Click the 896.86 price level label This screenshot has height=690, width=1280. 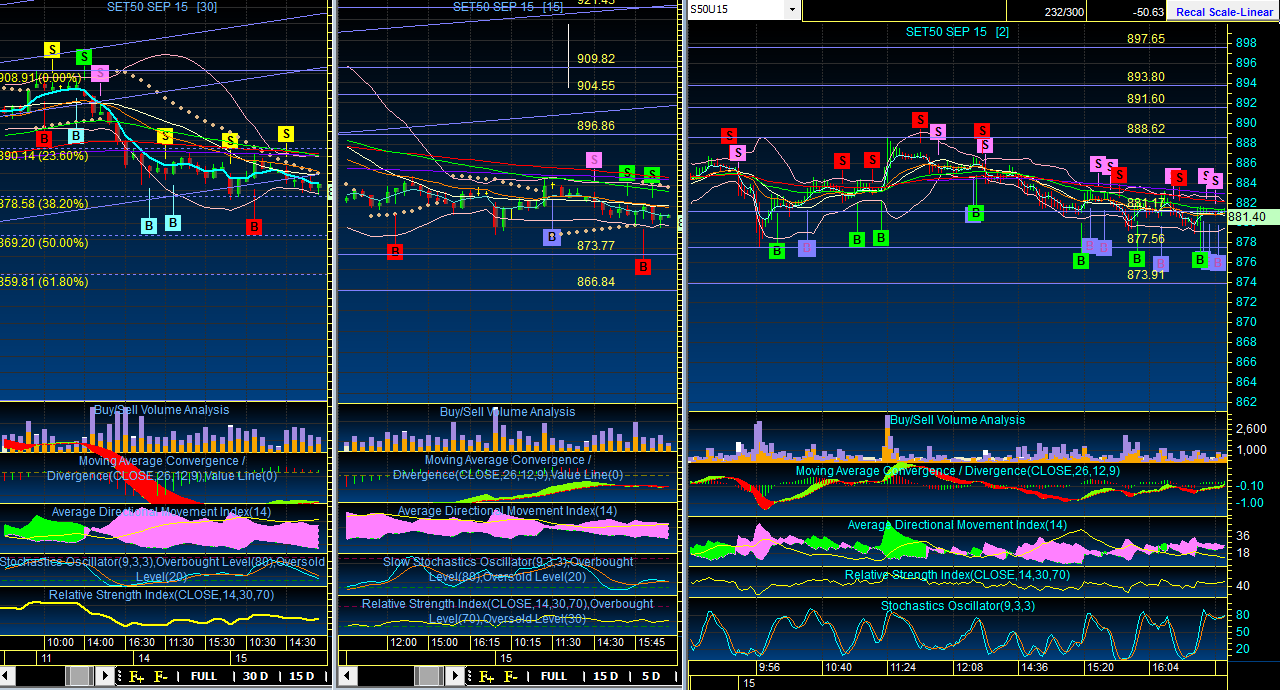(596, 126)
